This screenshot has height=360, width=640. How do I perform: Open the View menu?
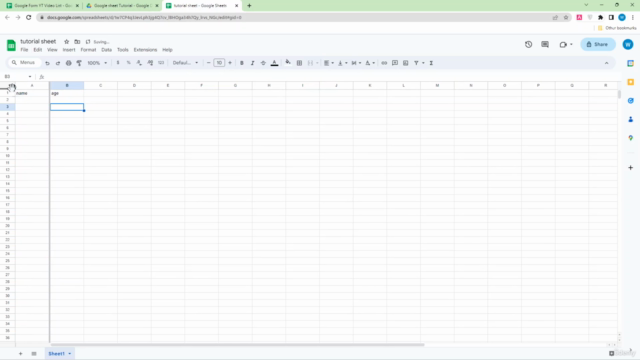coord(52,50)
